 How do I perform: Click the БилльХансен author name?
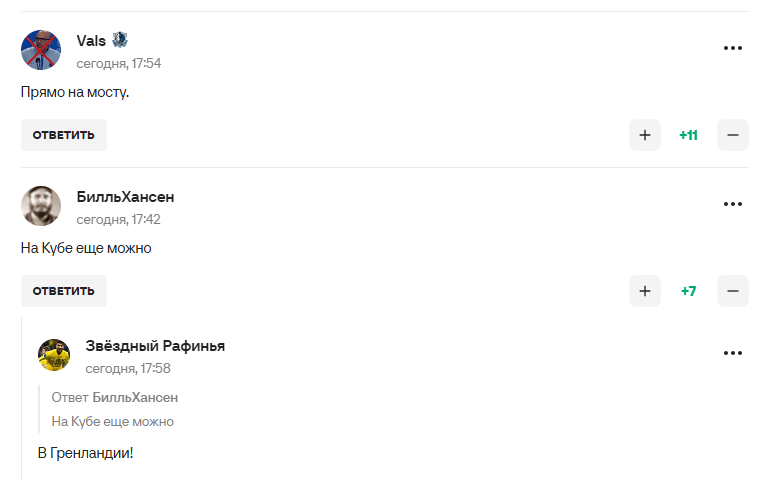coord(125,197)
